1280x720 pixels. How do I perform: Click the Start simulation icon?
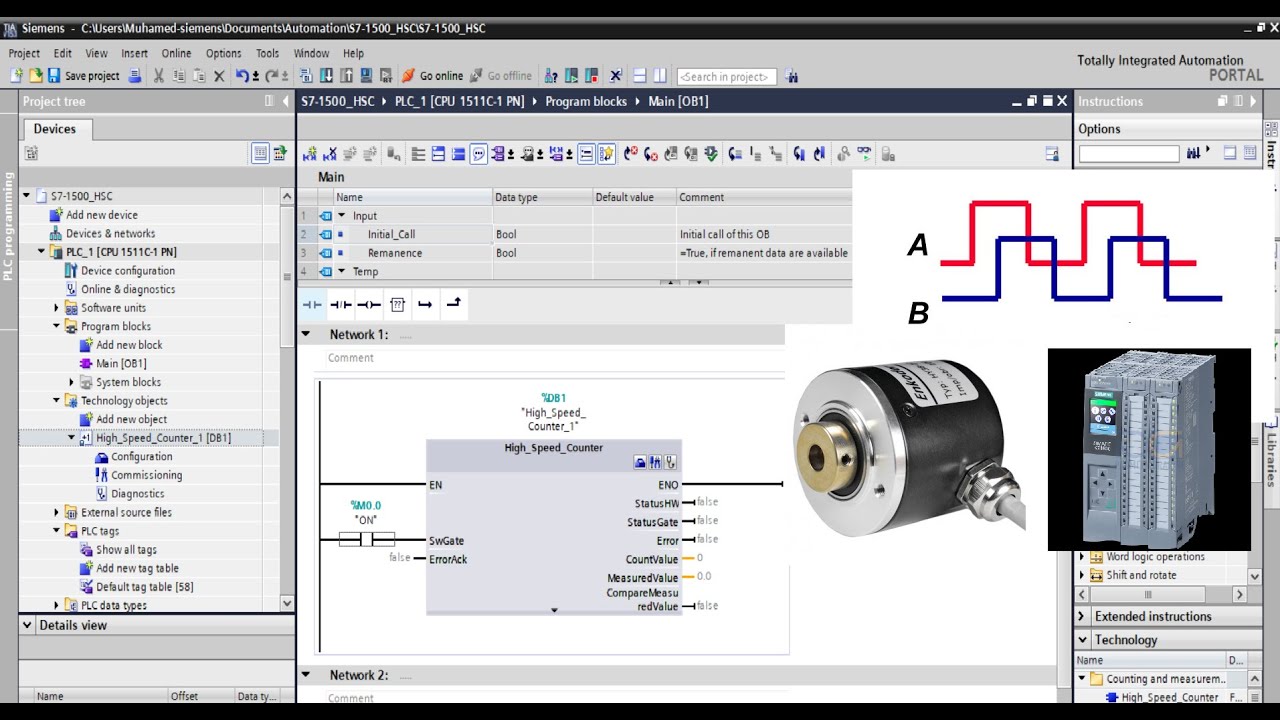click(x=366, y=76)
